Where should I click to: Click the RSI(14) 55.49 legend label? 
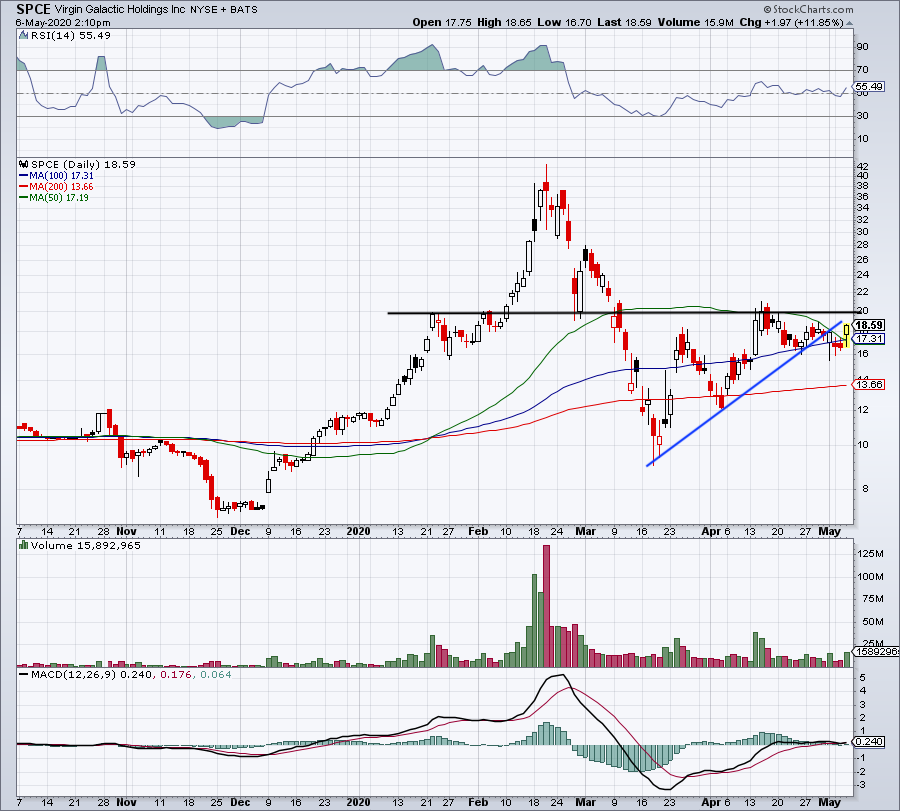[x=71, y=36]
